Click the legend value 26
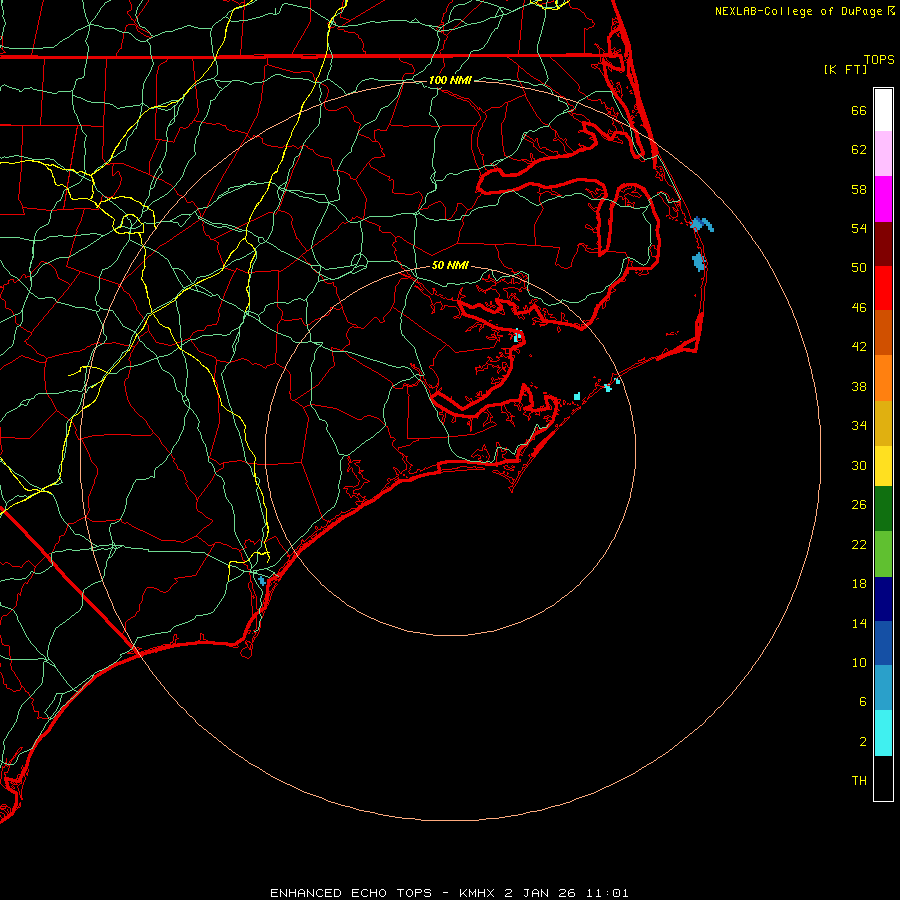 tap(859, 505)
